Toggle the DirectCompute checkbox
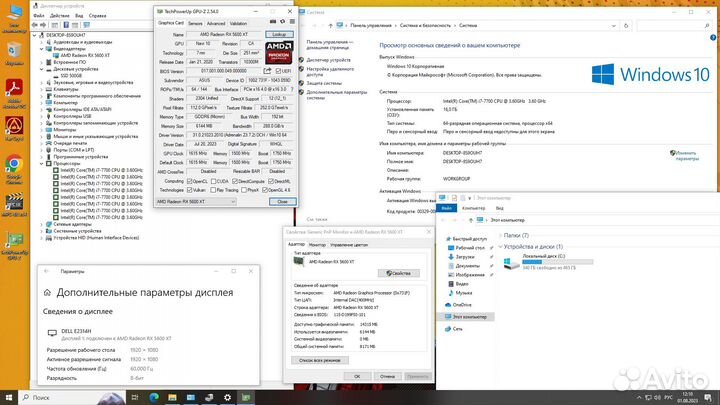This screenshot has width=720, height=405. click(x=235, y=181)
